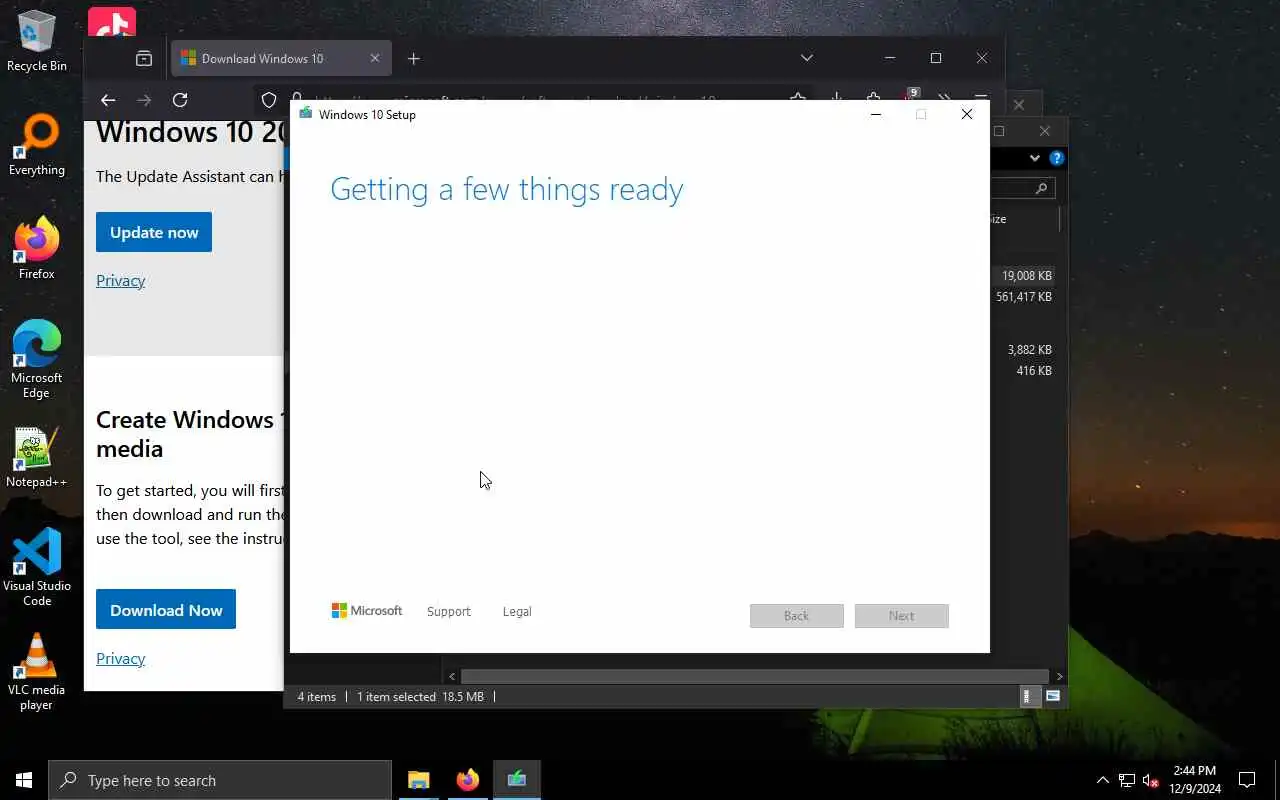
Task: Reload the Download Windows 10 page
Action: click(180, 100)
